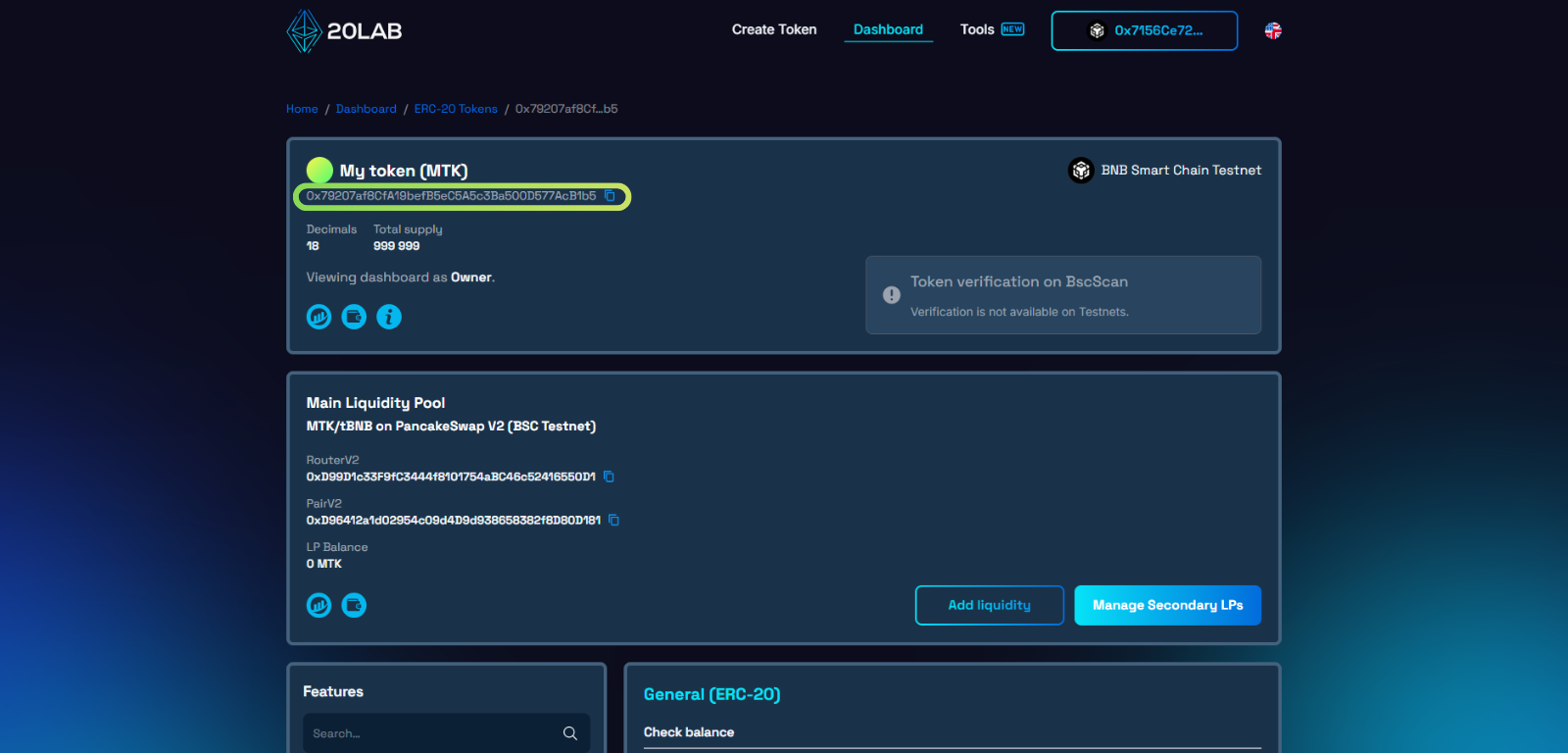
Task: Open the language flag selector
Action: pyautogui.click(x=1273, y=30)
